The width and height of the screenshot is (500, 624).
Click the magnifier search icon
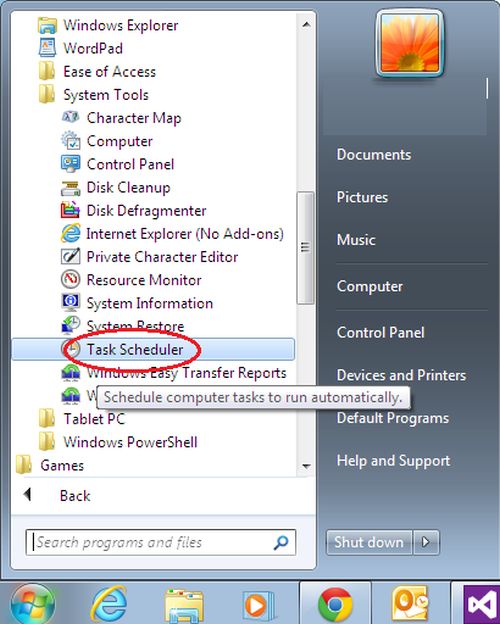click(x=281, y=542)
